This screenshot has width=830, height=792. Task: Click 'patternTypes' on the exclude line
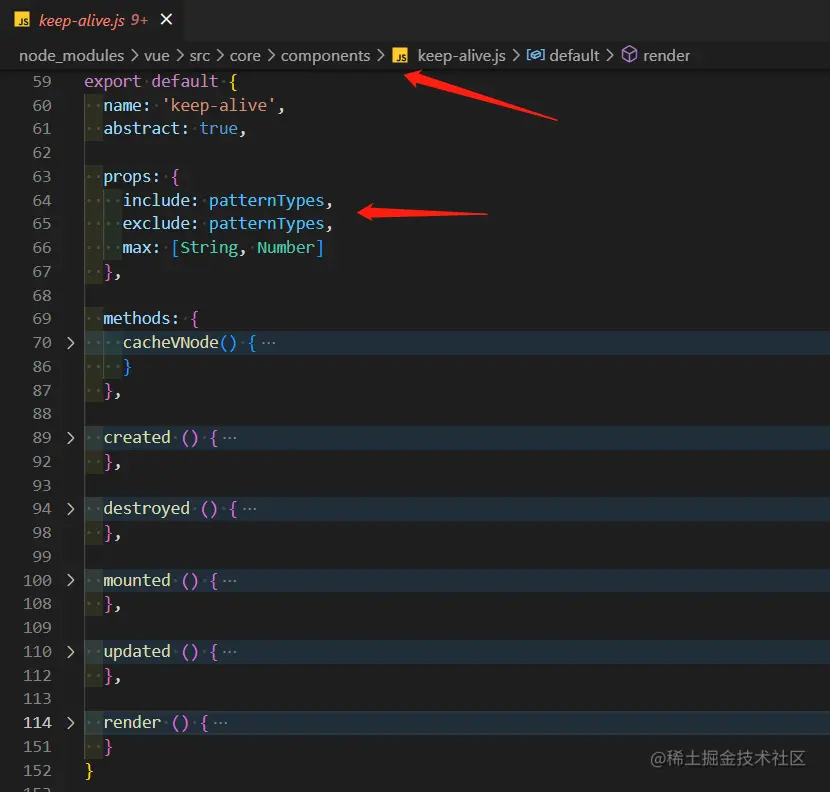click(266, 224)
